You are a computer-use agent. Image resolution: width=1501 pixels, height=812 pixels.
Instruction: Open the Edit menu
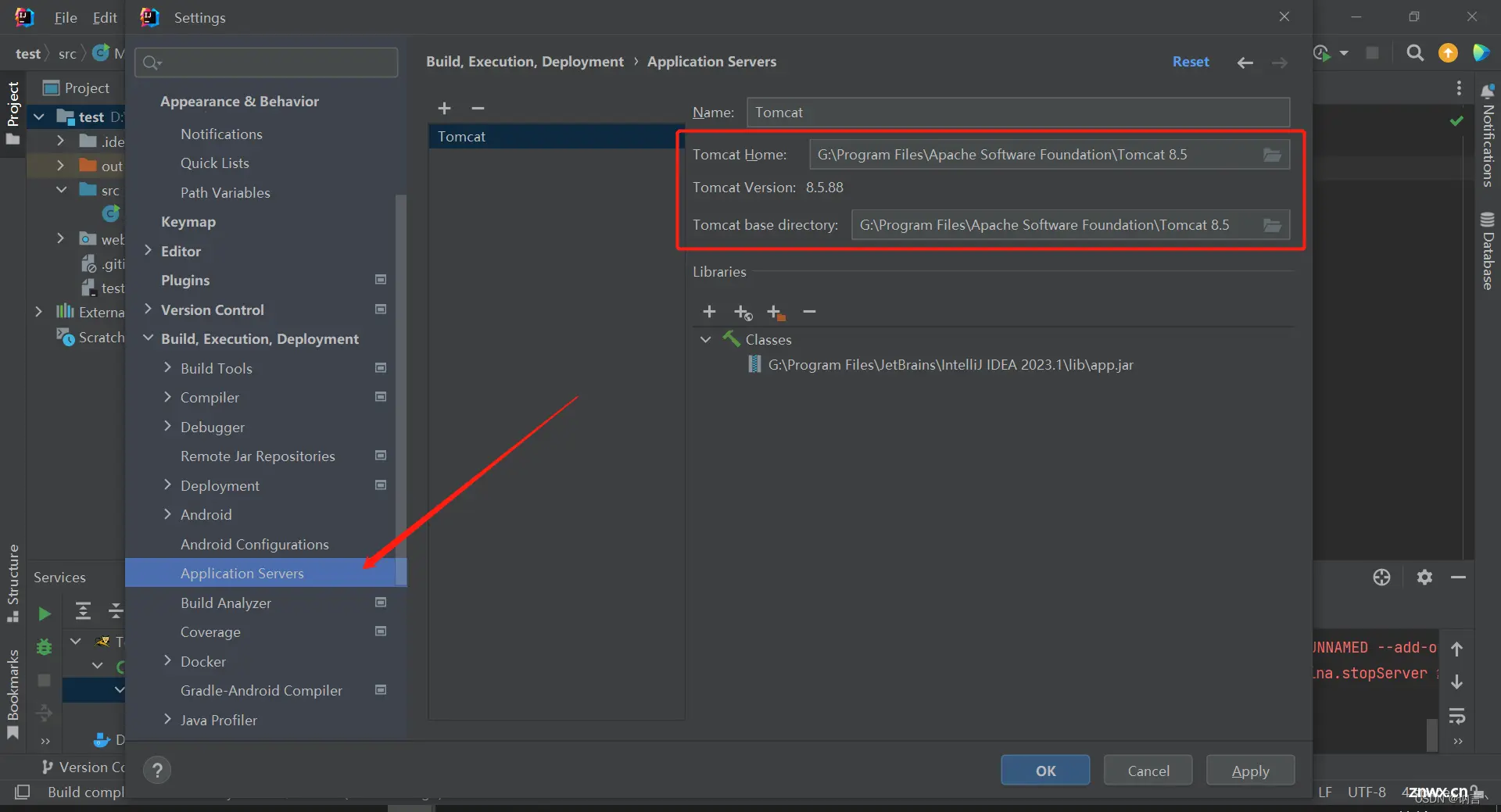105,17
